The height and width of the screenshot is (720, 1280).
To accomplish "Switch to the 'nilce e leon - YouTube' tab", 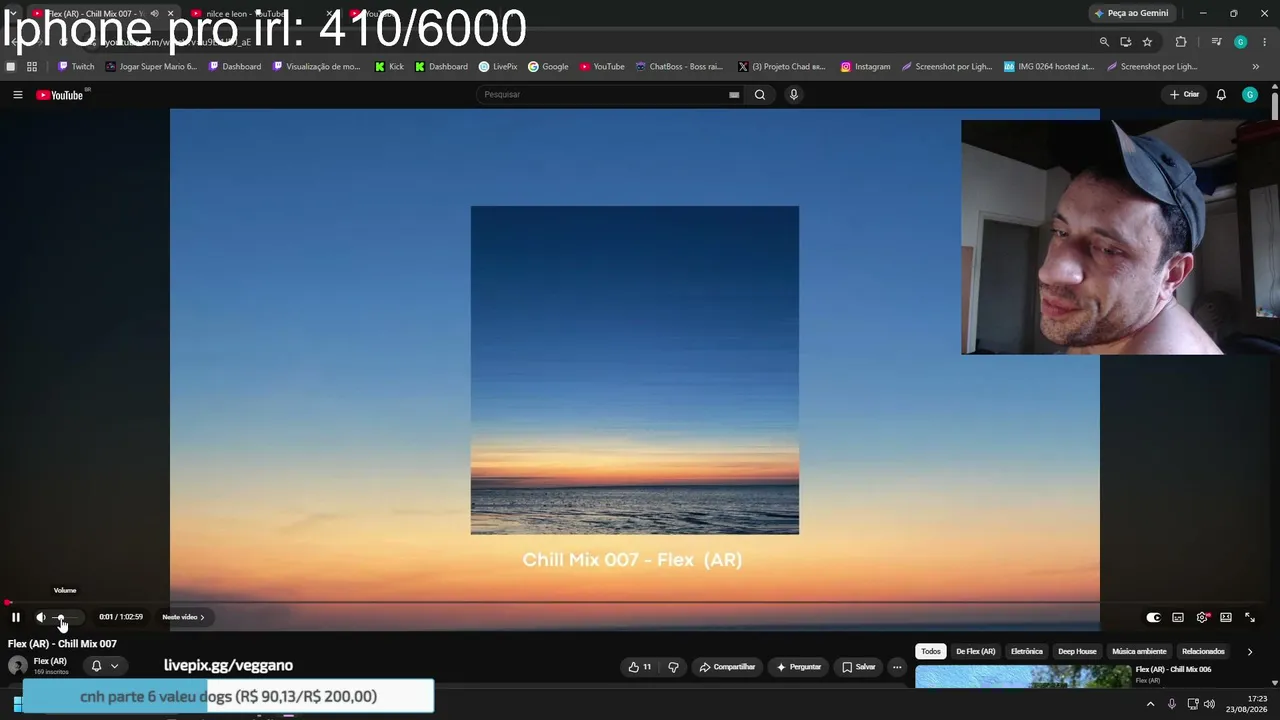I will click(x=258, y=14).
